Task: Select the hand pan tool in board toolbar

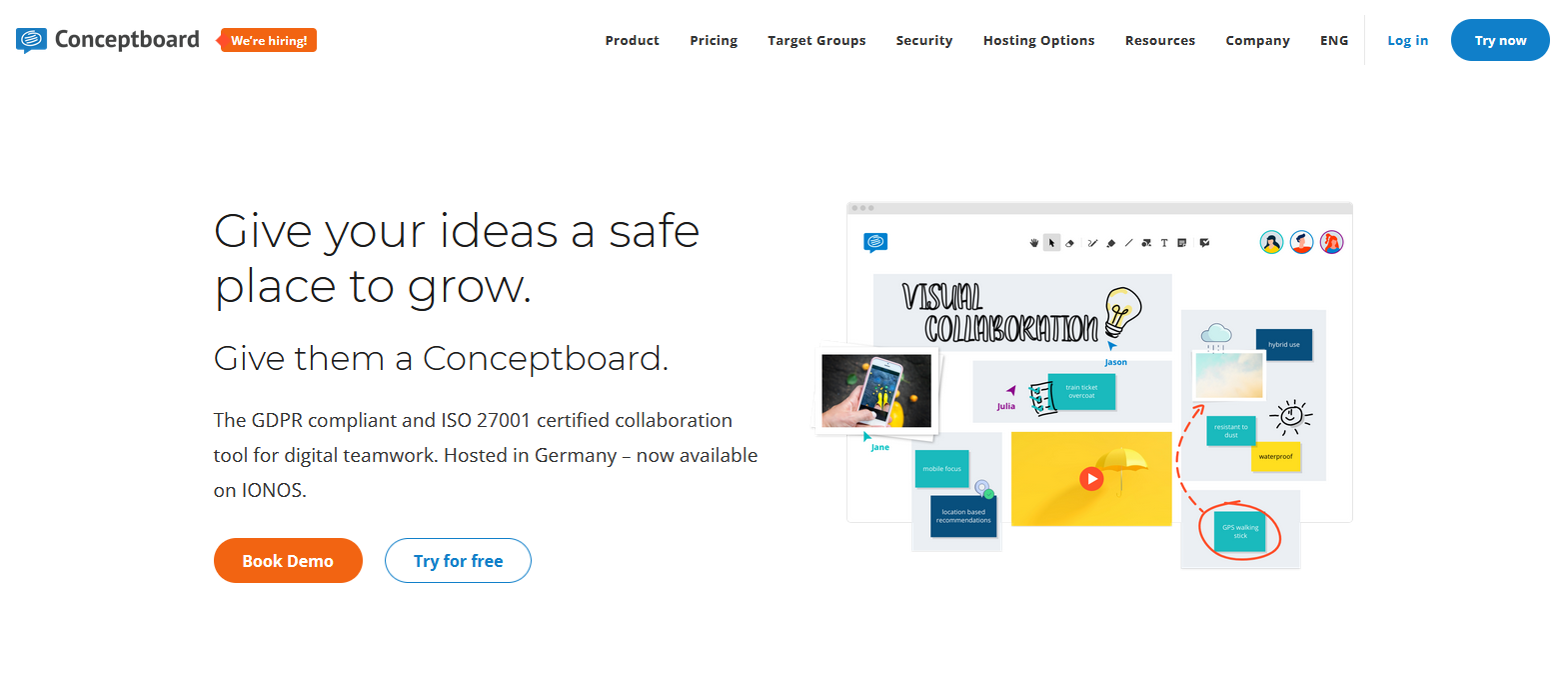Action: click(x=1034, y=243)
